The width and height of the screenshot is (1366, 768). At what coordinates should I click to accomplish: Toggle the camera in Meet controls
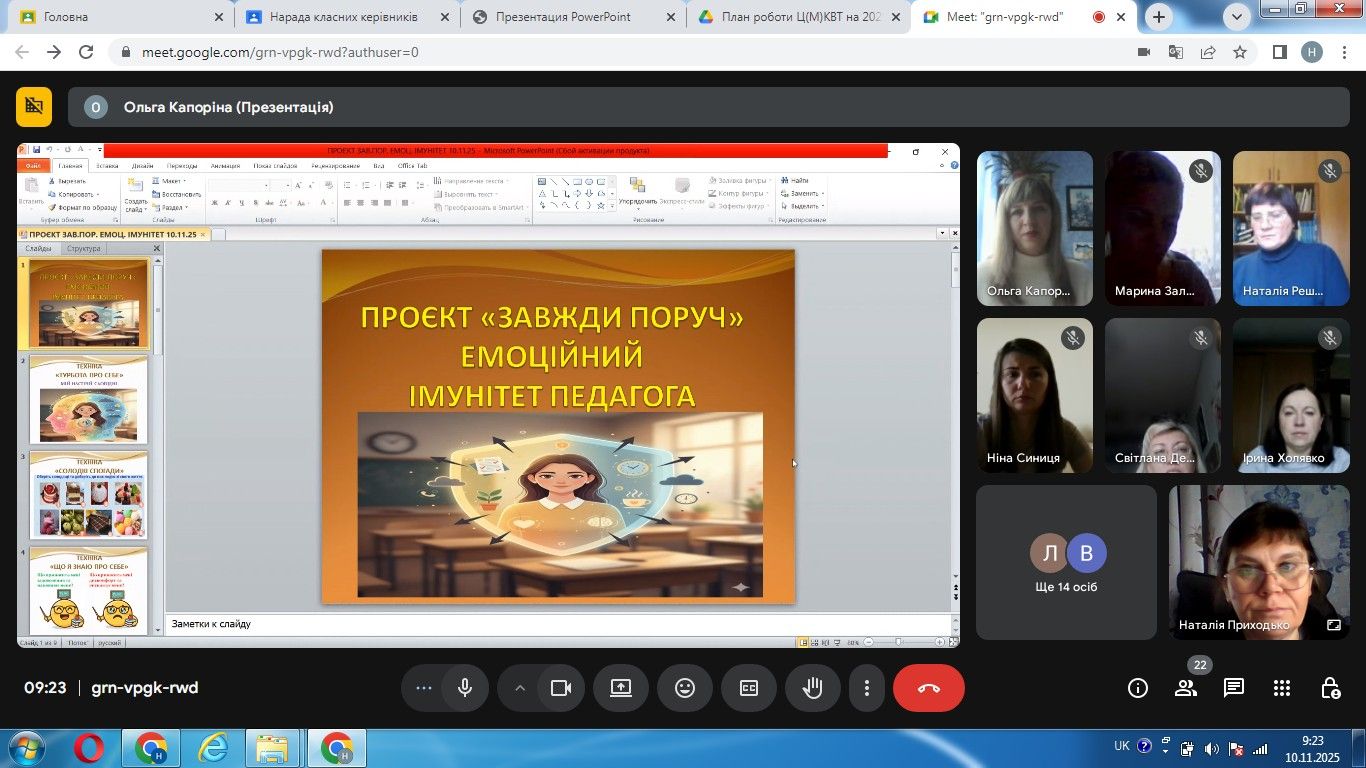pyautogui.click(x=561, y=688)
